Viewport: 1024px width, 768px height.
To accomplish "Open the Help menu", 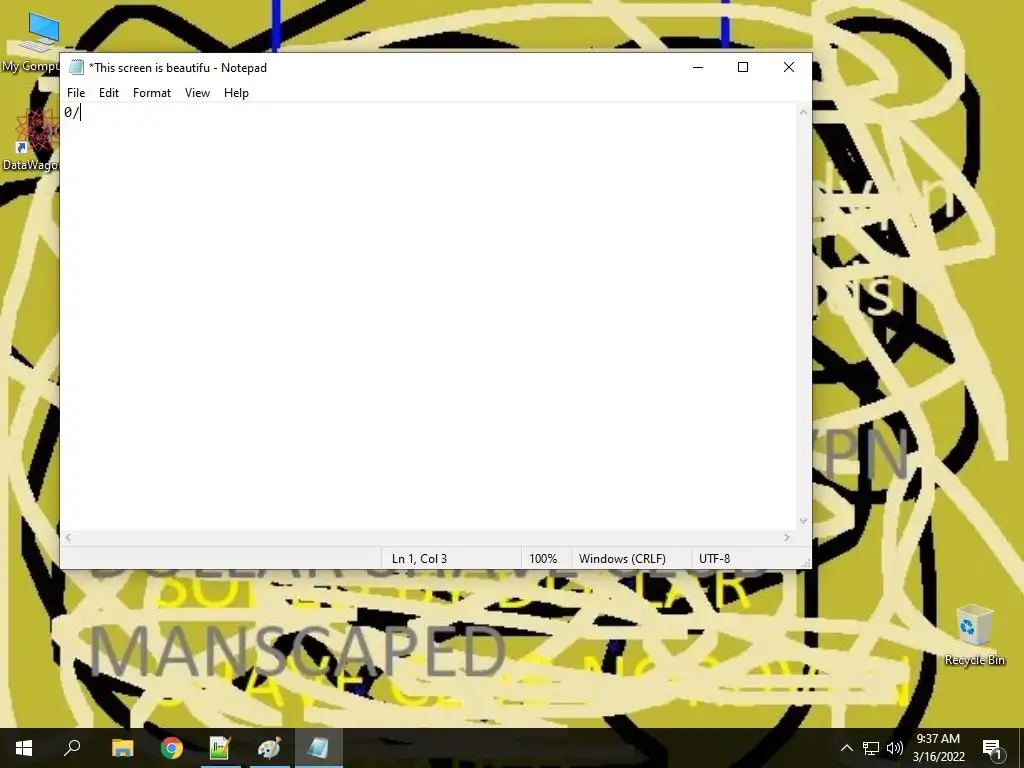I will pos(236,93).
